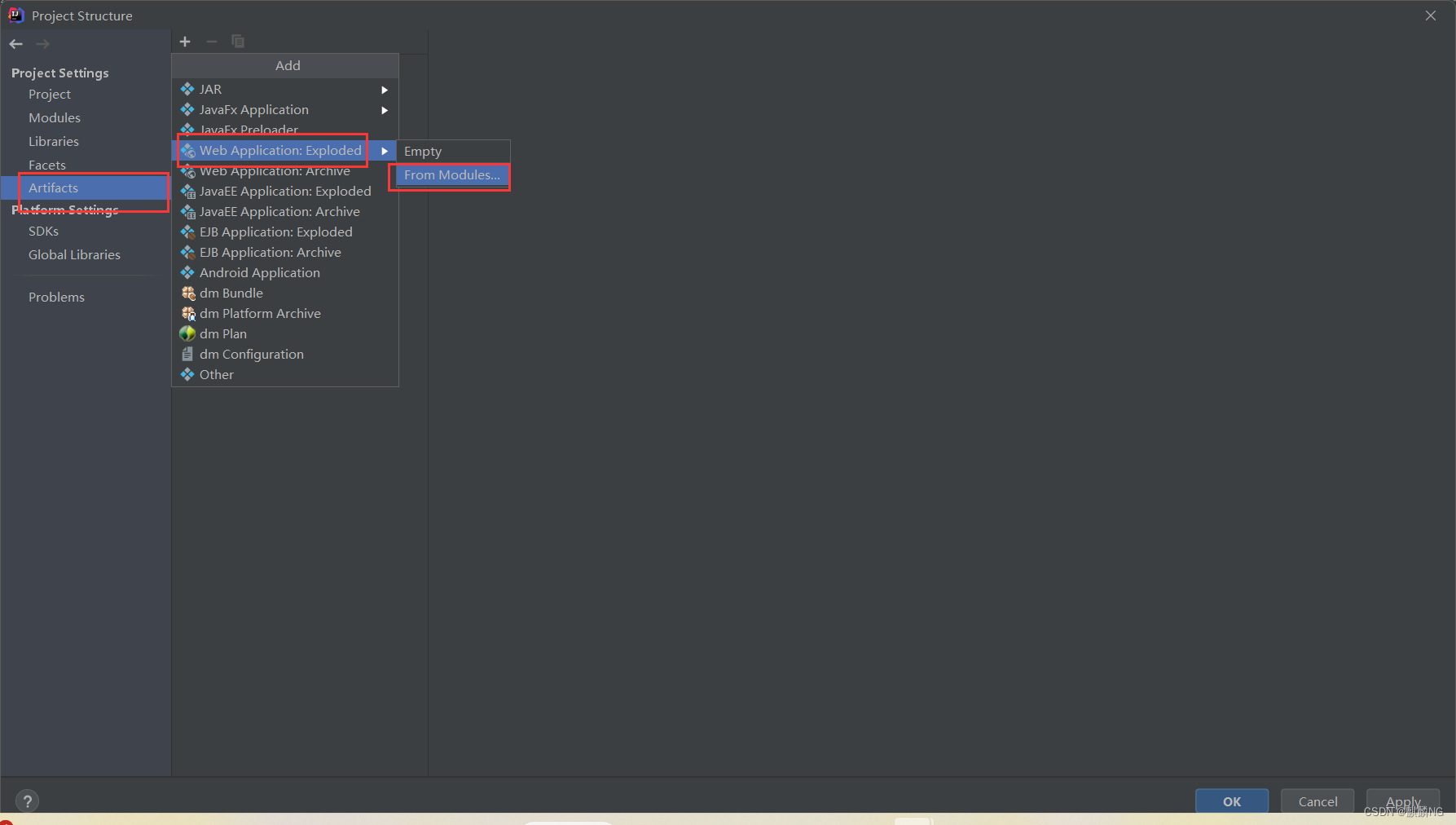Click the minus Remove artifact icon
The width and height of the screenshot is (1456, 825).
click(x=212, y=42)
